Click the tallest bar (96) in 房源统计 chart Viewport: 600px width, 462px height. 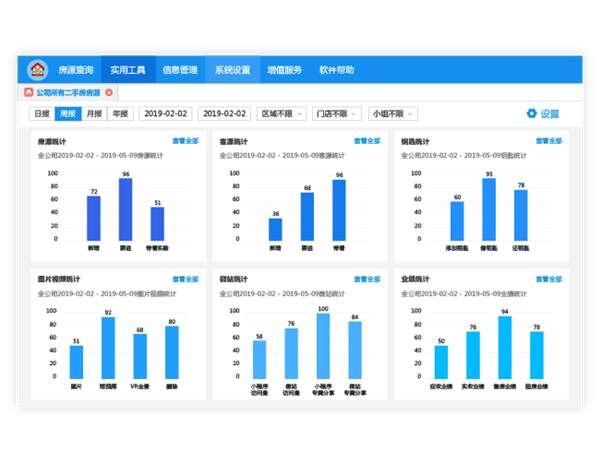(x=126, y=209)
